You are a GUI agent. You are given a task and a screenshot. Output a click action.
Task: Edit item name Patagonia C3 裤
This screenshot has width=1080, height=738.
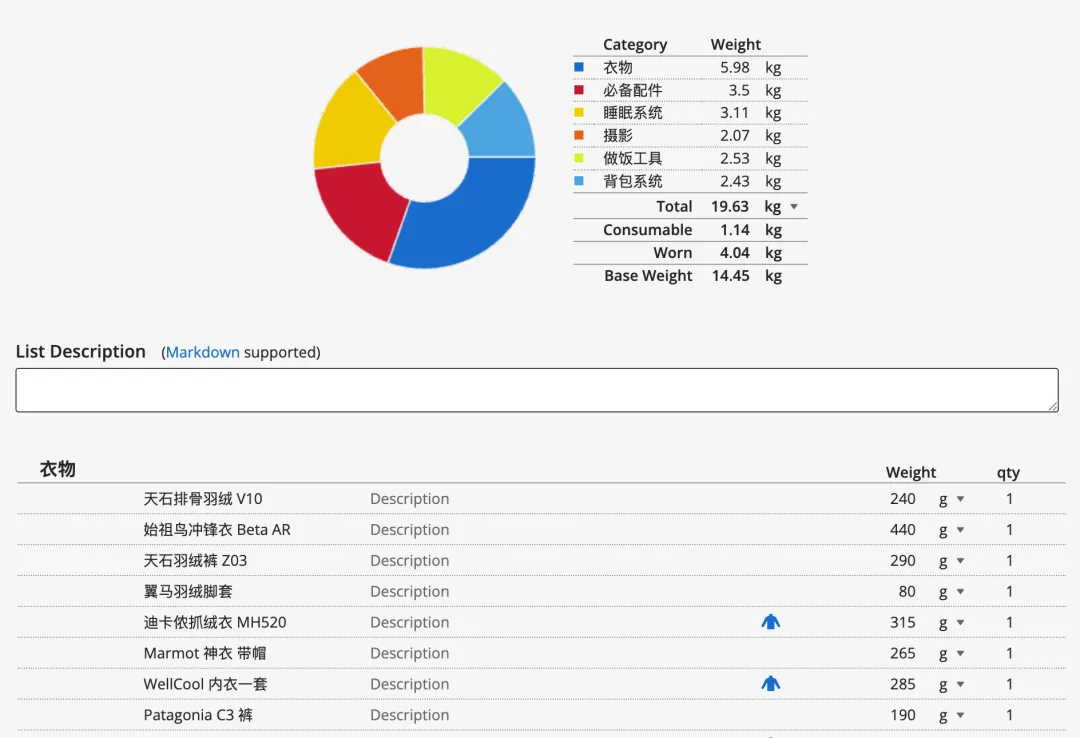pos(198,716)
